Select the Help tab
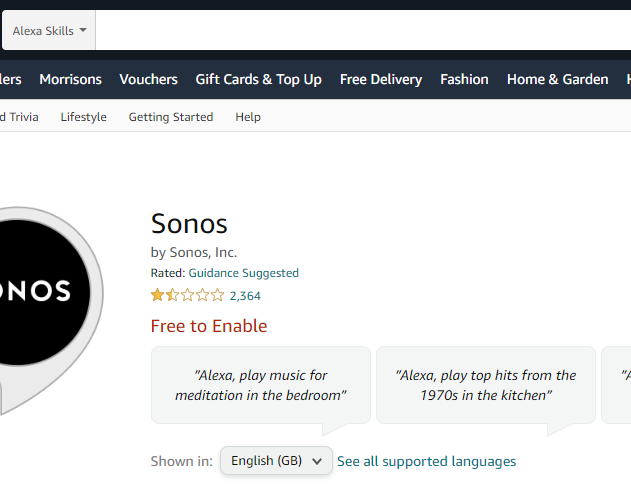Image resolution: width=631 pixels, height=493 pixels. point(248,117)
